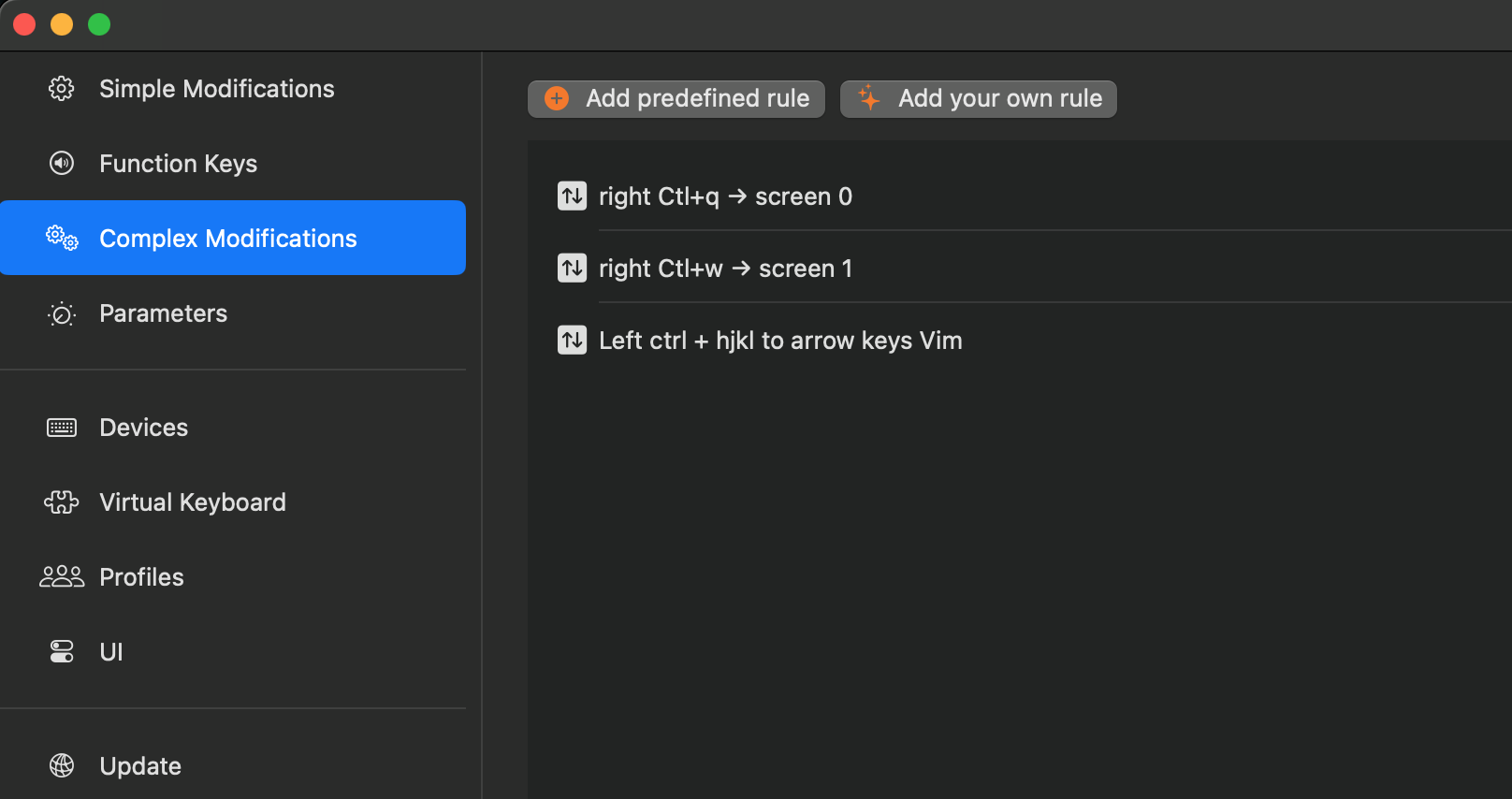Click the Function Keys speaker icon

tap(62, 164)
